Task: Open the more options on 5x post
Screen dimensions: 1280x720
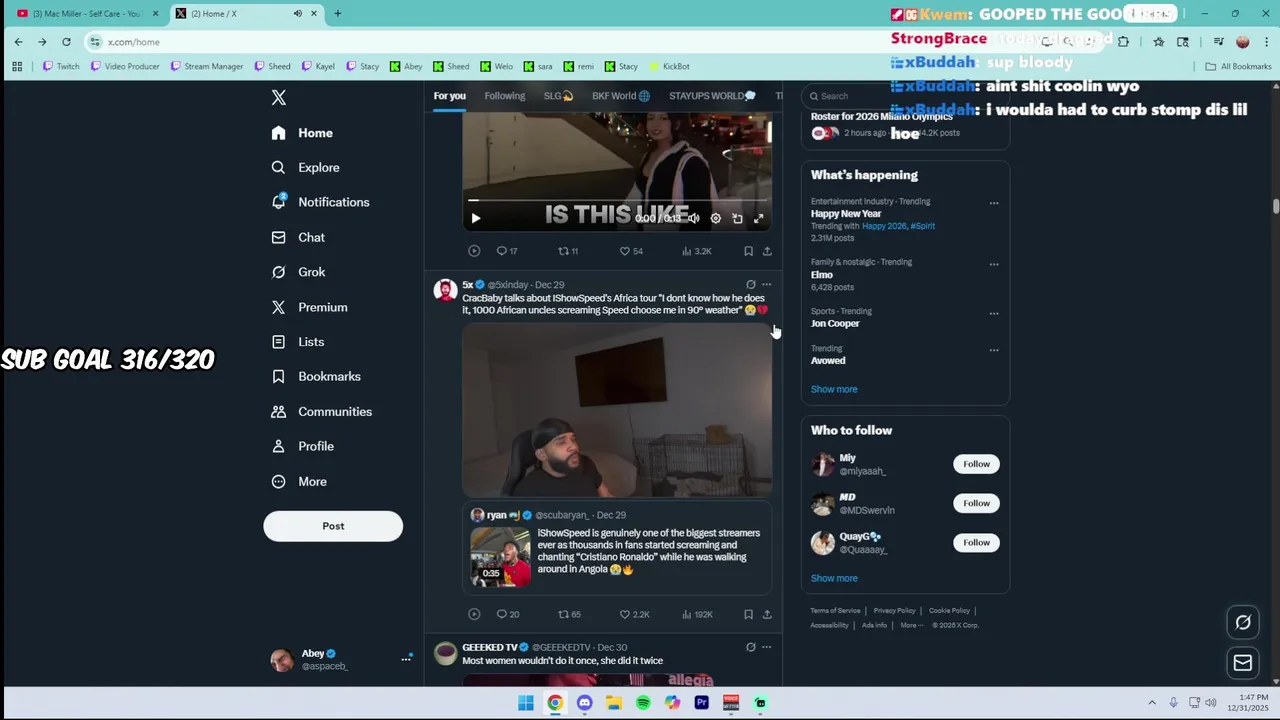Action: (767, 284)
